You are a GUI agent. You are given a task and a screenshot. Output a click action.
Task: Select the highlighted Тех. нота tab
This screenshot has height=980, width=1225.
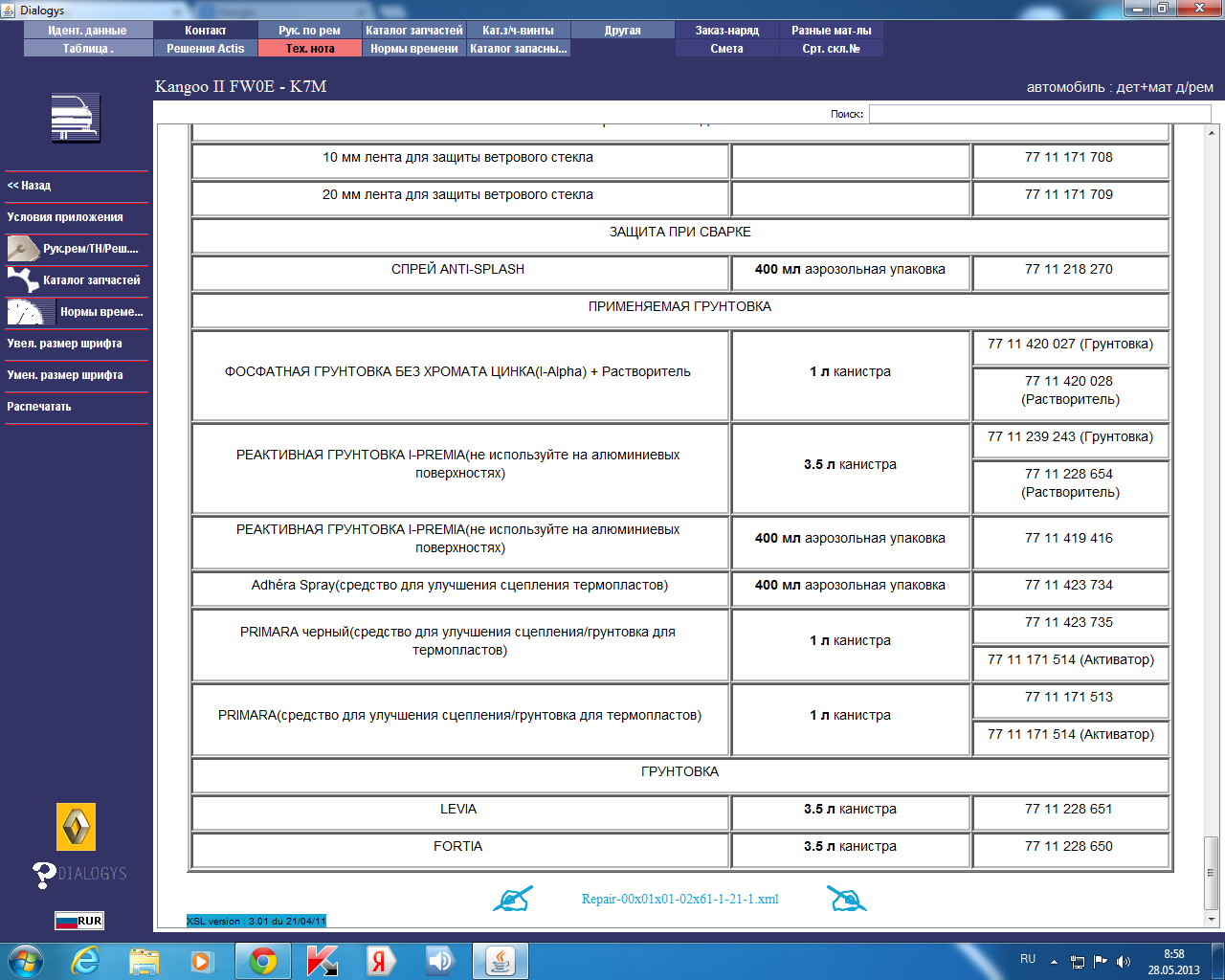coord(310,49)
